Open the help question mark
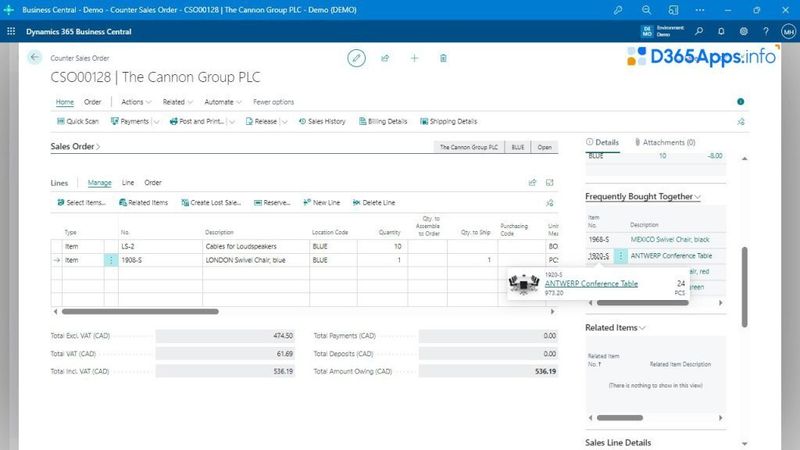The image size is (800, 450). tap(766, 31)
